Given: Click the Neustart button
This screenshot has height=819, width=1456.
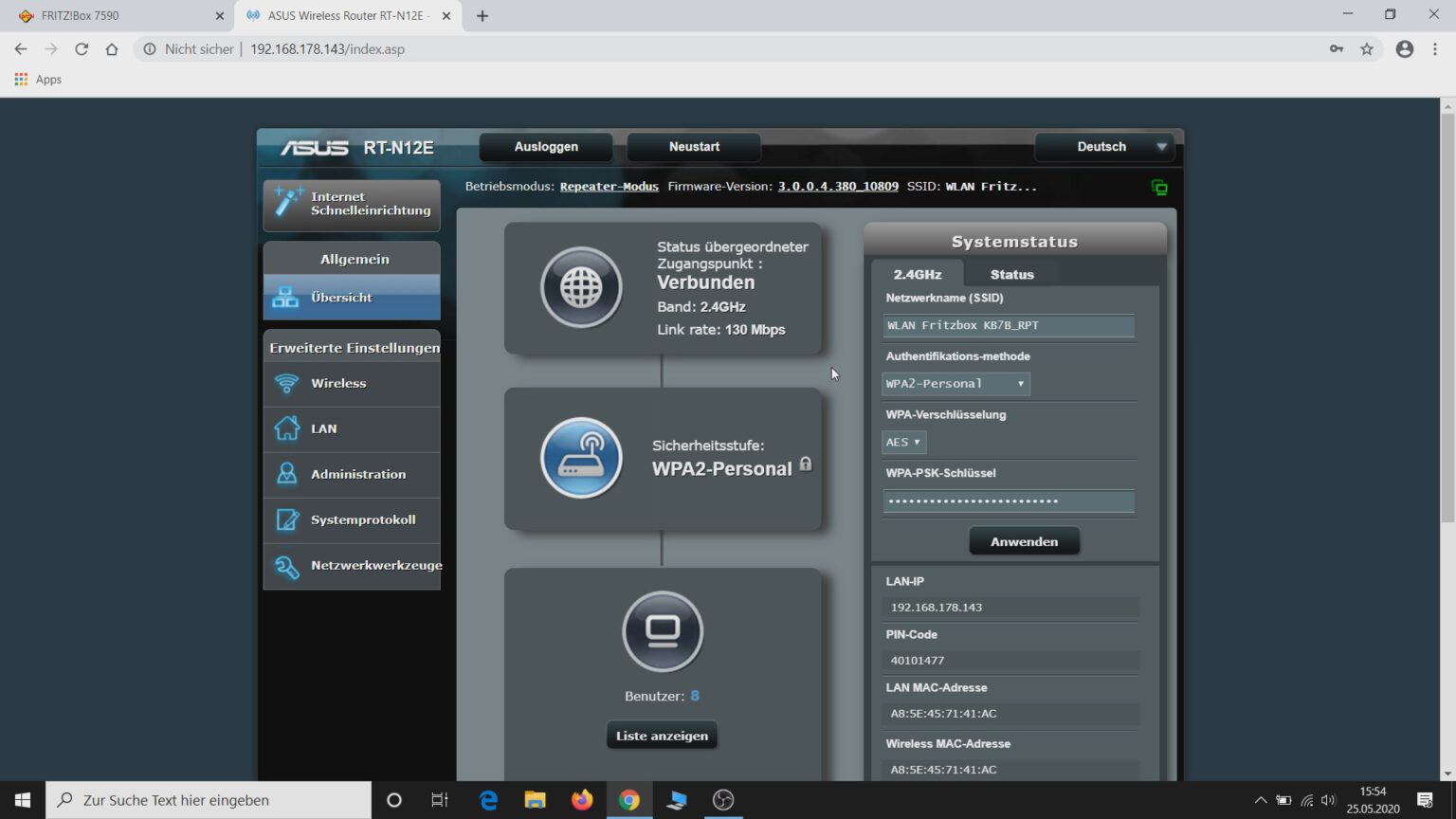Looking at the screenshot, I should (694, 147).
